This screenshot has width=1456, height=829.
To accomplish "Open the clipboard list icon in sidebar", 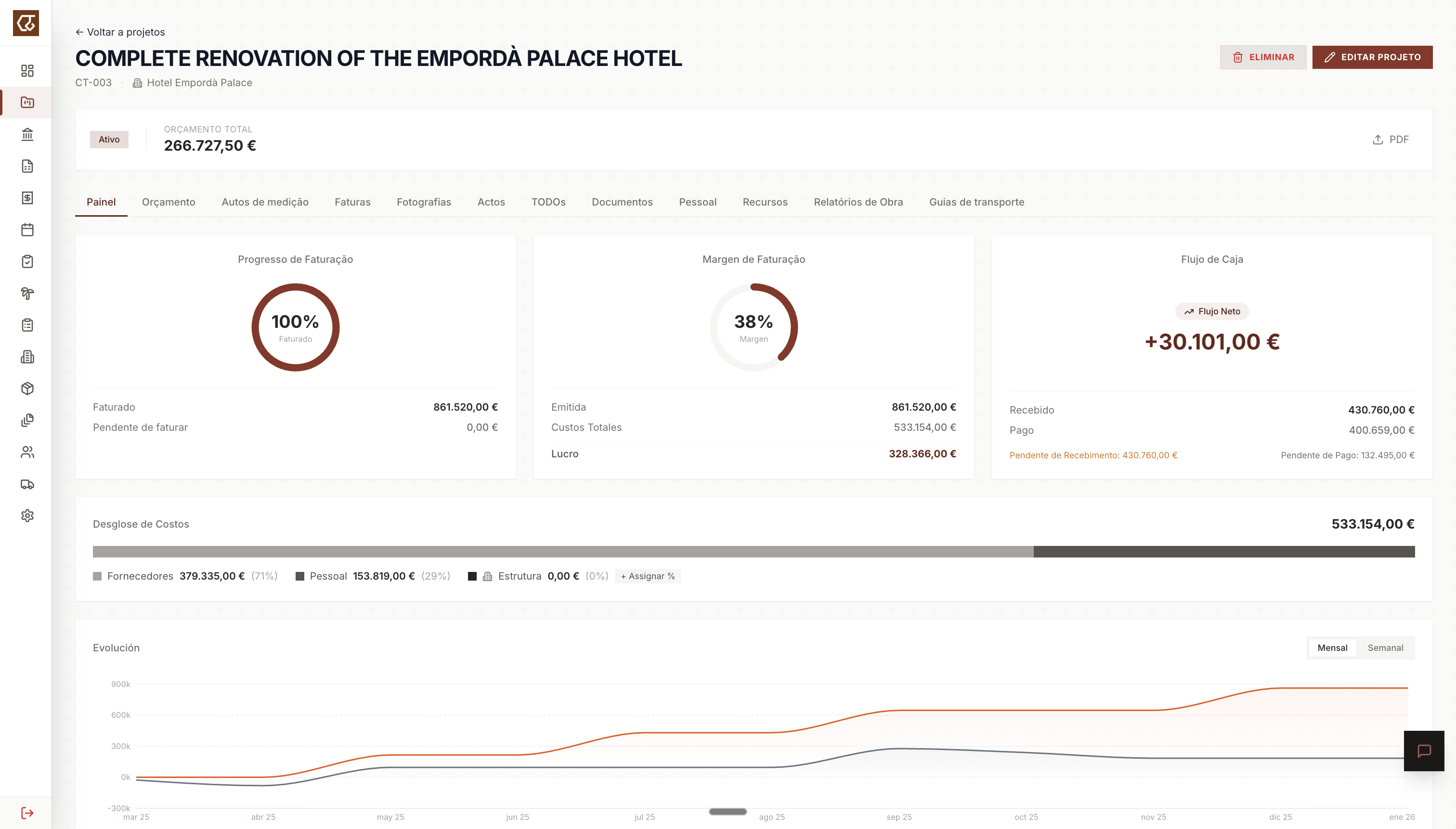I will coord(27,325).
